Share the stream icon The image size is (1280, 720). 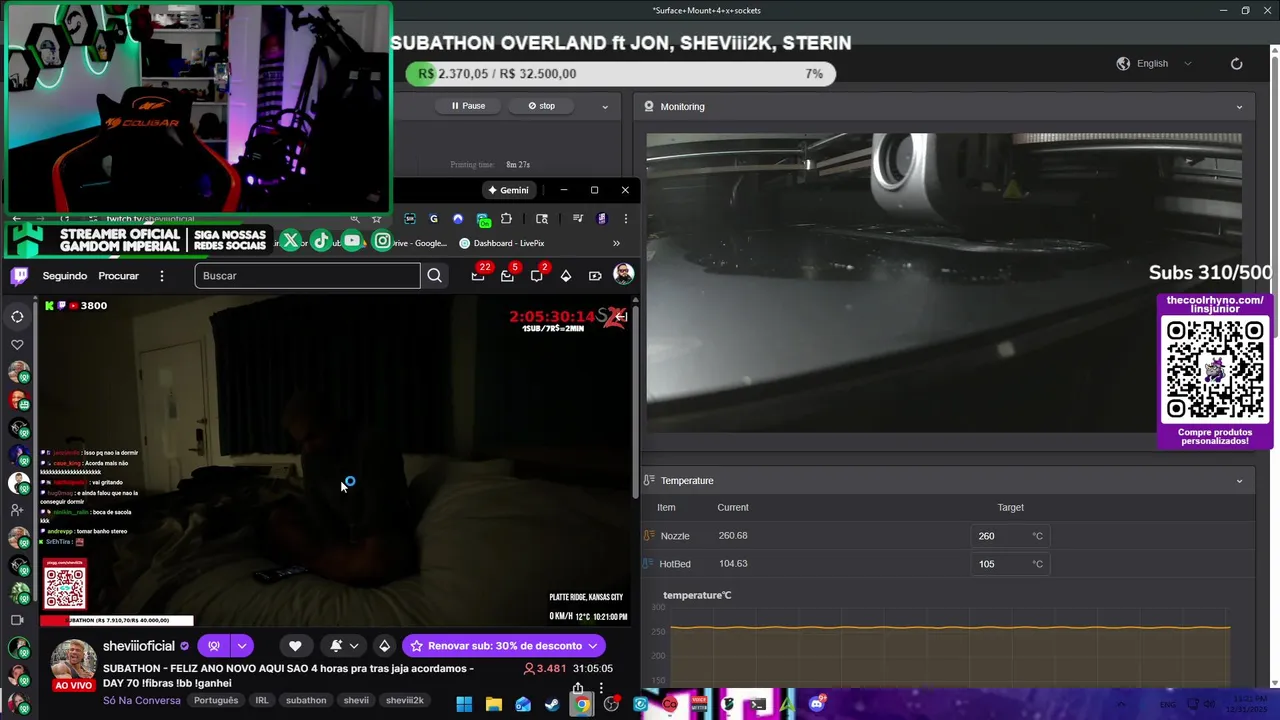(578, 688)
